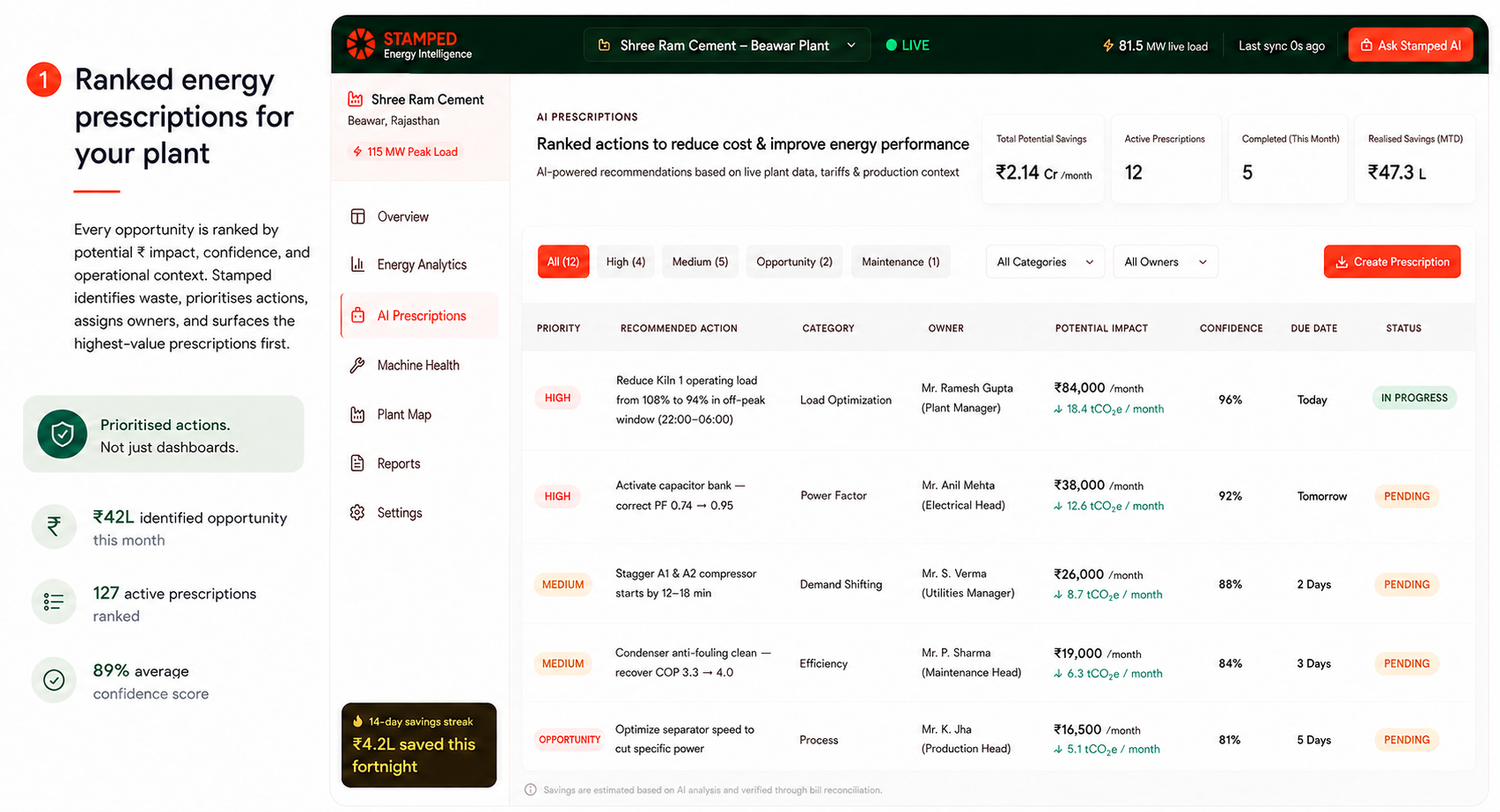Click the Settings gear icon
Screen dimensions: 1500x812
357,512
